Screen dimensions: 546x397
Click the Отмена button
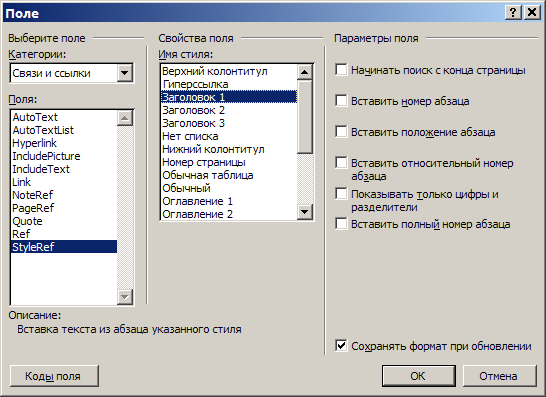coord(499,376)
